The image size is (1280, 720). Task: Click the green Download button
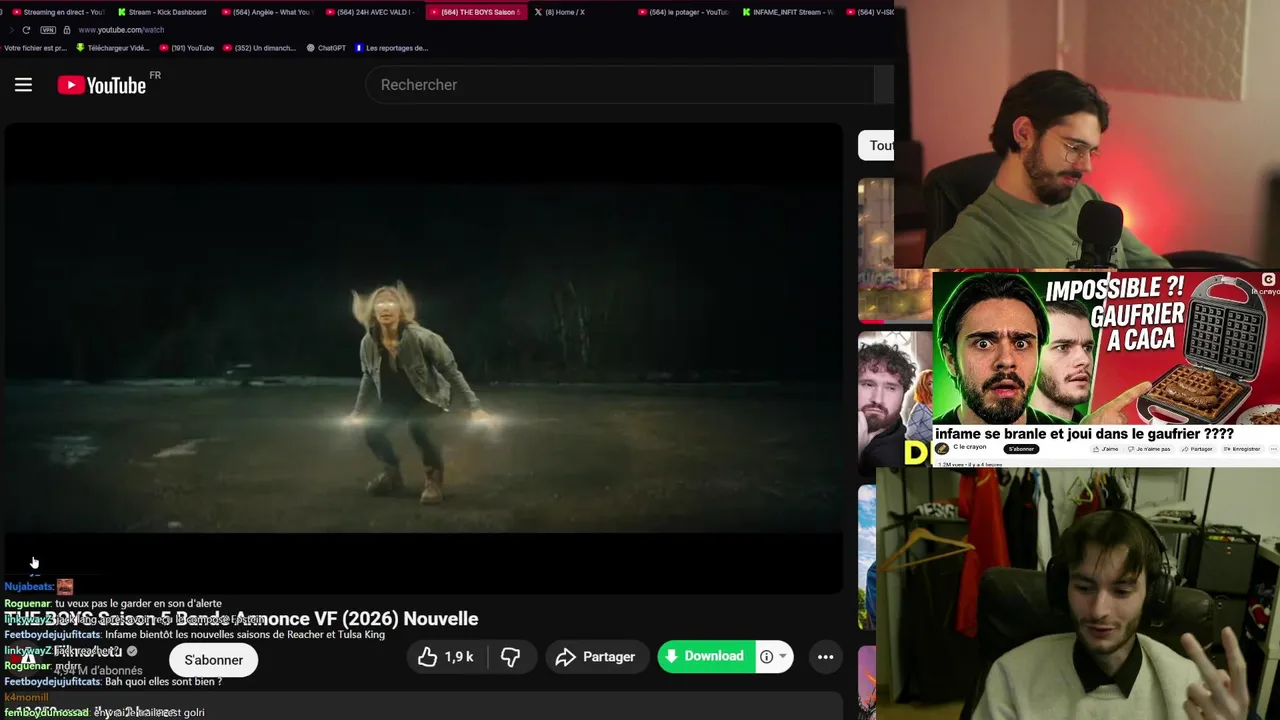coord(705,657)
